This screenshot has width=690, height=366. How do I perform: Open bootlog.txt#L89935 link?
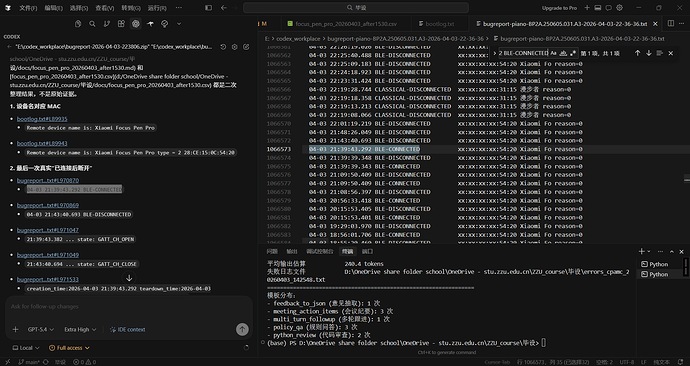coord(42,119)
